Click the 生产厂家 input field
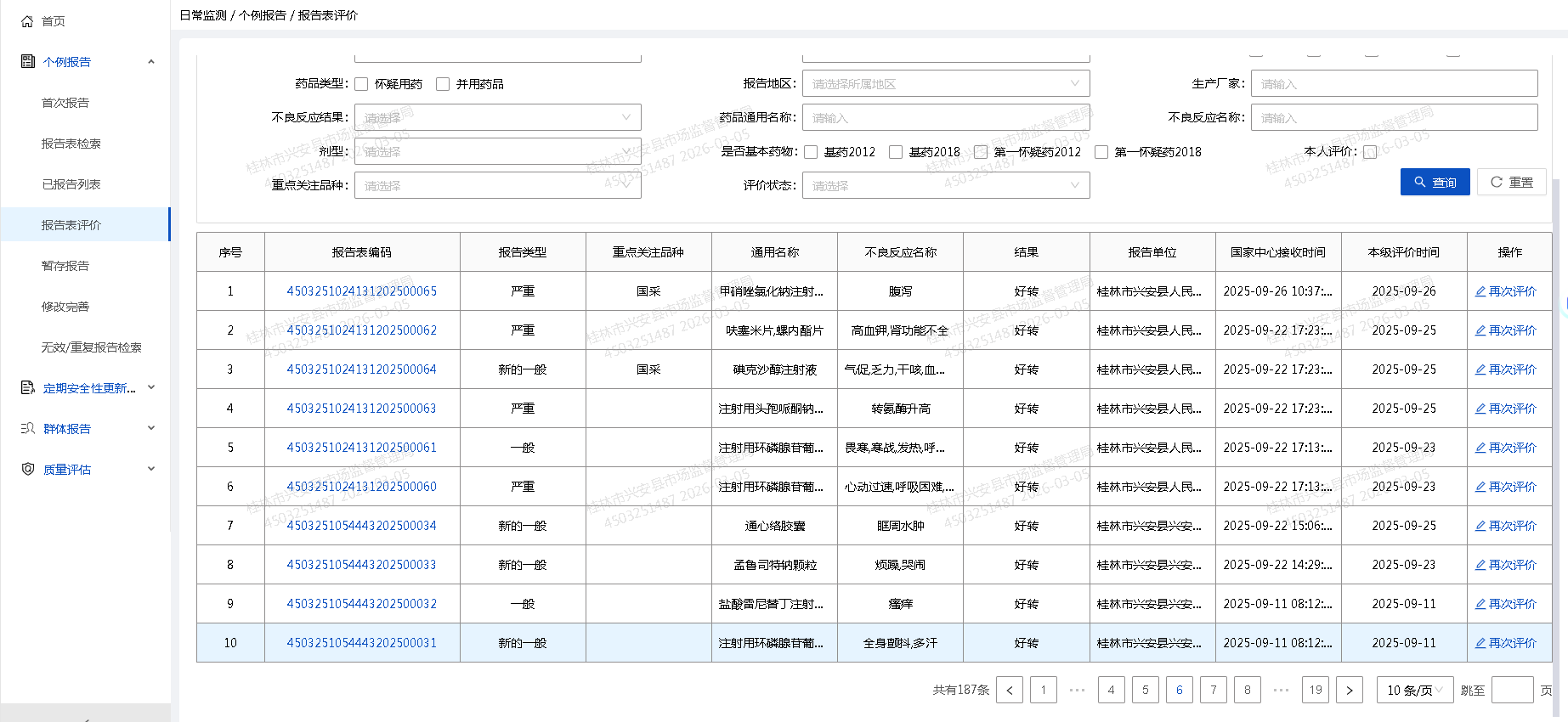 tap(1394, 83)
